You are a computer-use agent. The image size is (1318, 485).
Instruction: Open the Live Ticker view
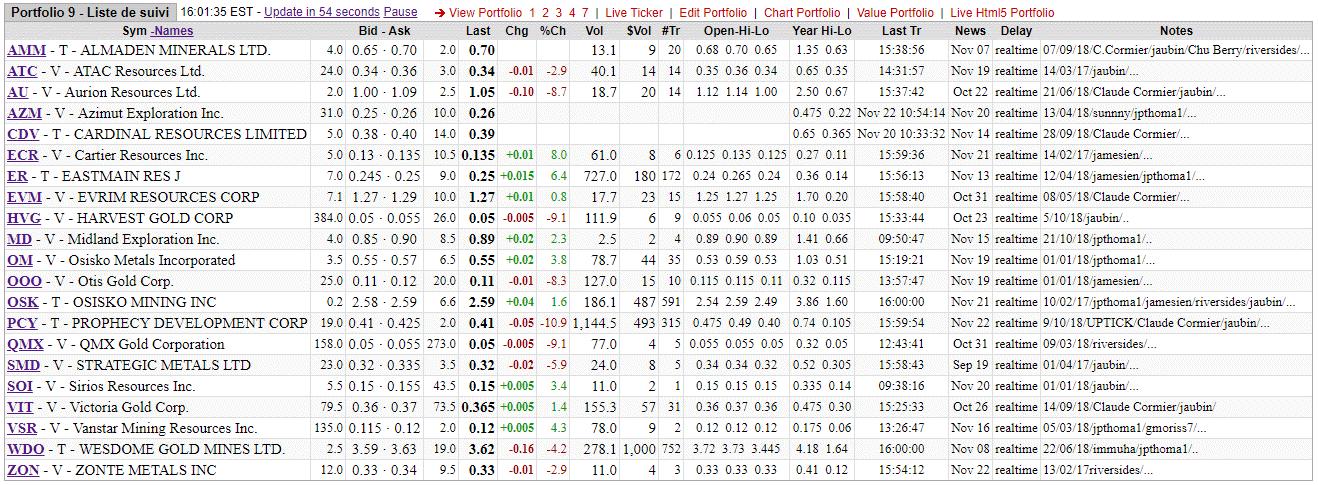pyautogui.click(x=634, y=13)
